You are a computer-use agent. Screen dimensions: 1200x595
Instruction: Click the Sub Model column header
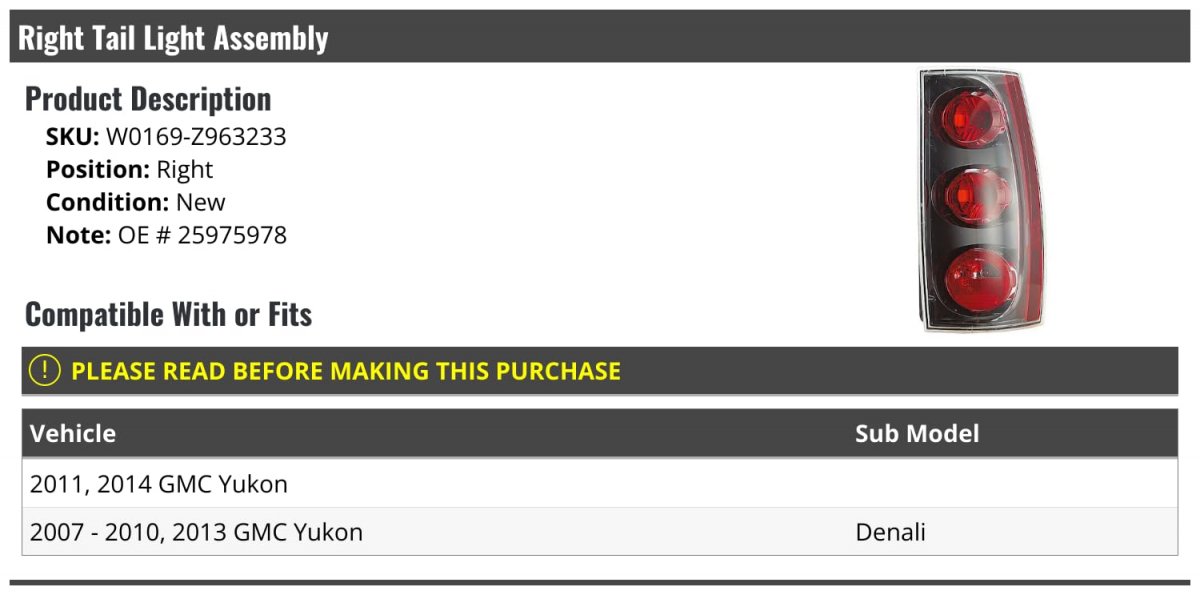click(917, 433)
